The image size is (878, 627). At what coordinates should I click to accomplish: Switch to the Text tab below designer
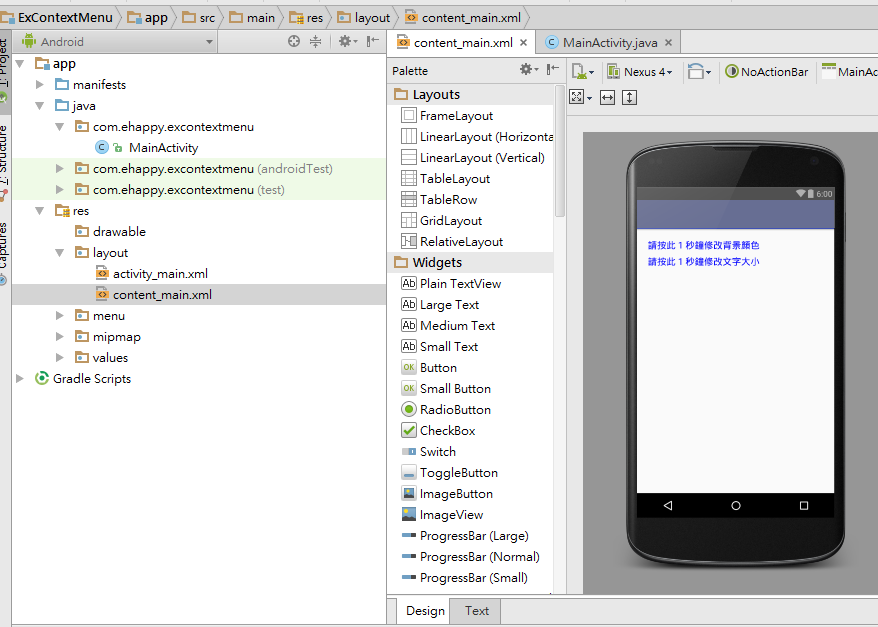click(x=476, y=611)
